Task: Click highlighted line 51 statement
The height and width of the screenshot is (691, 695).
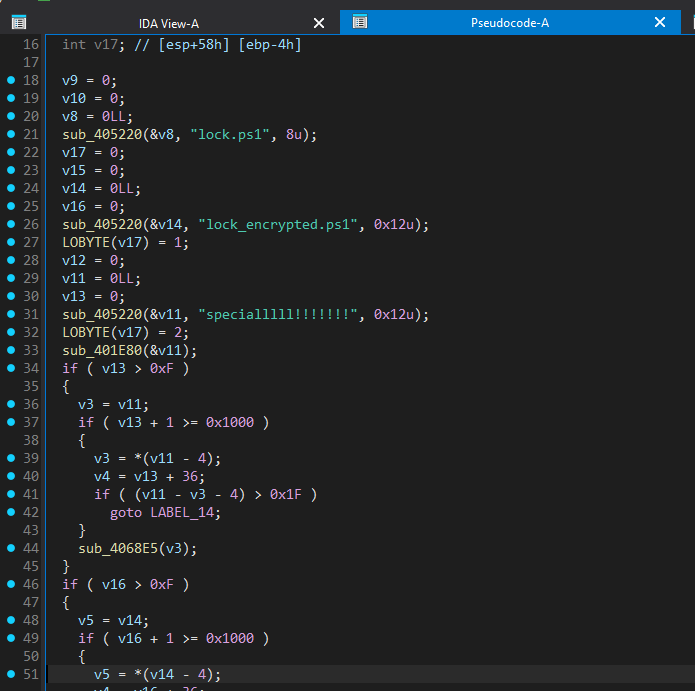Action: click(157, 675)
